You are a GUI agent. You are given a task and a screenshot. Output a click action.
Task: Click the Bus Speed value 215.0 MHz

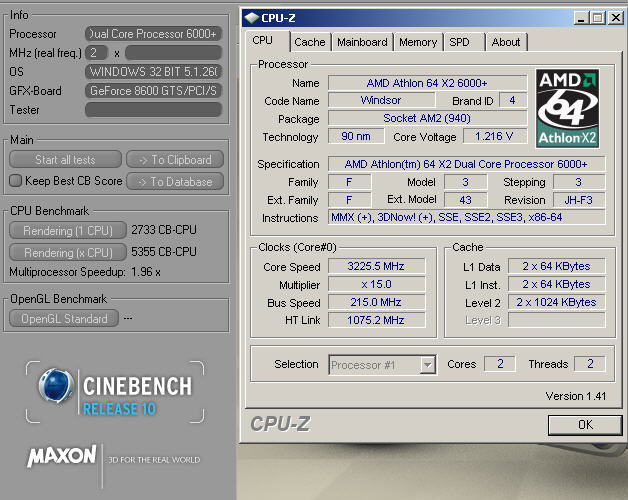(376, 302)
